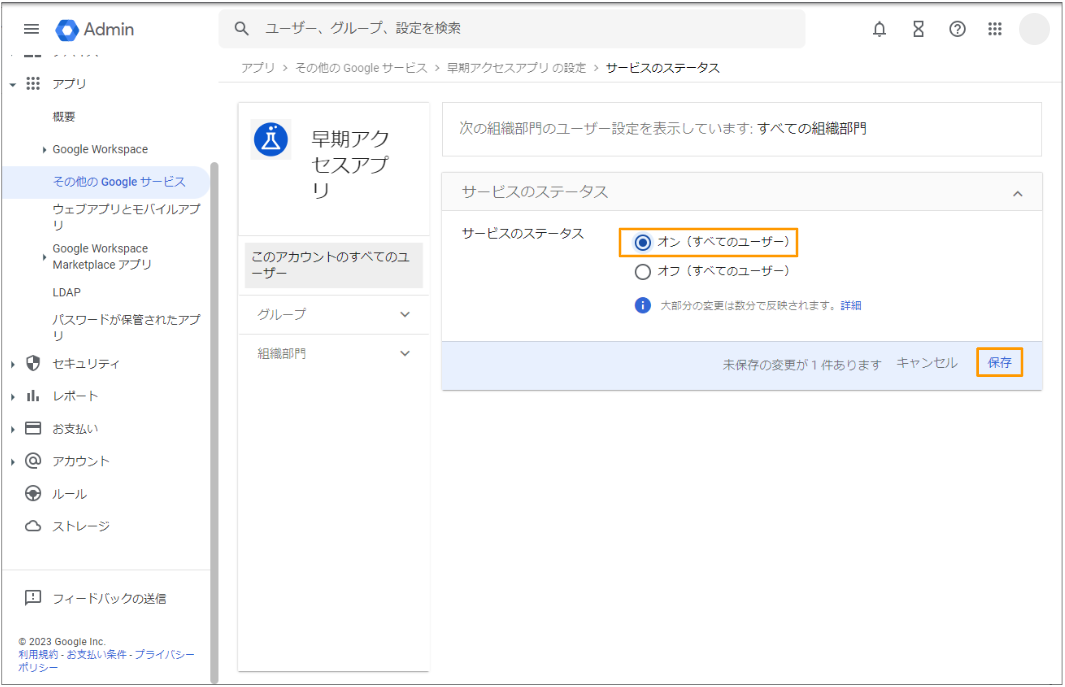The width and height of the screenshot is (1065, 687).
Task: Click サービスのステータス panel header
Action: pyautogui.click(x=742, y=192)
